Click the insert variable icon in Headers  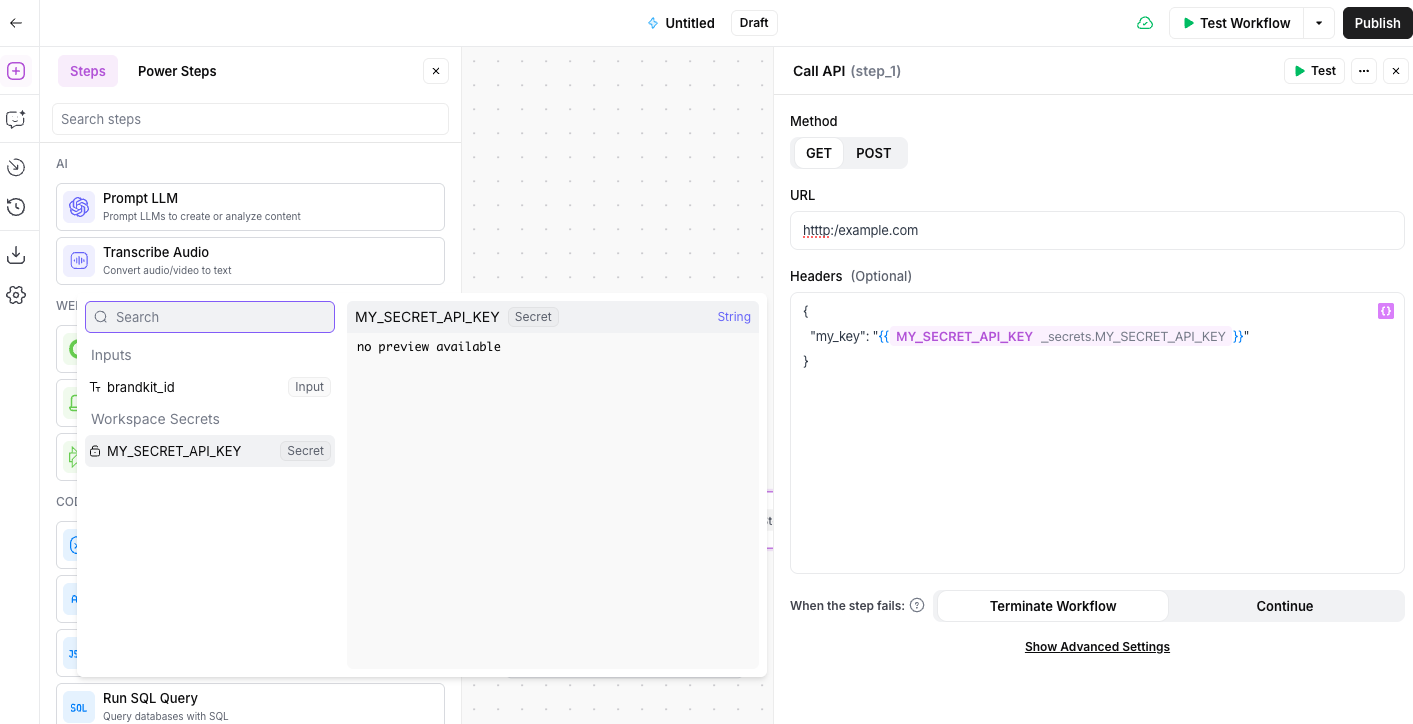click(1385, 311)
